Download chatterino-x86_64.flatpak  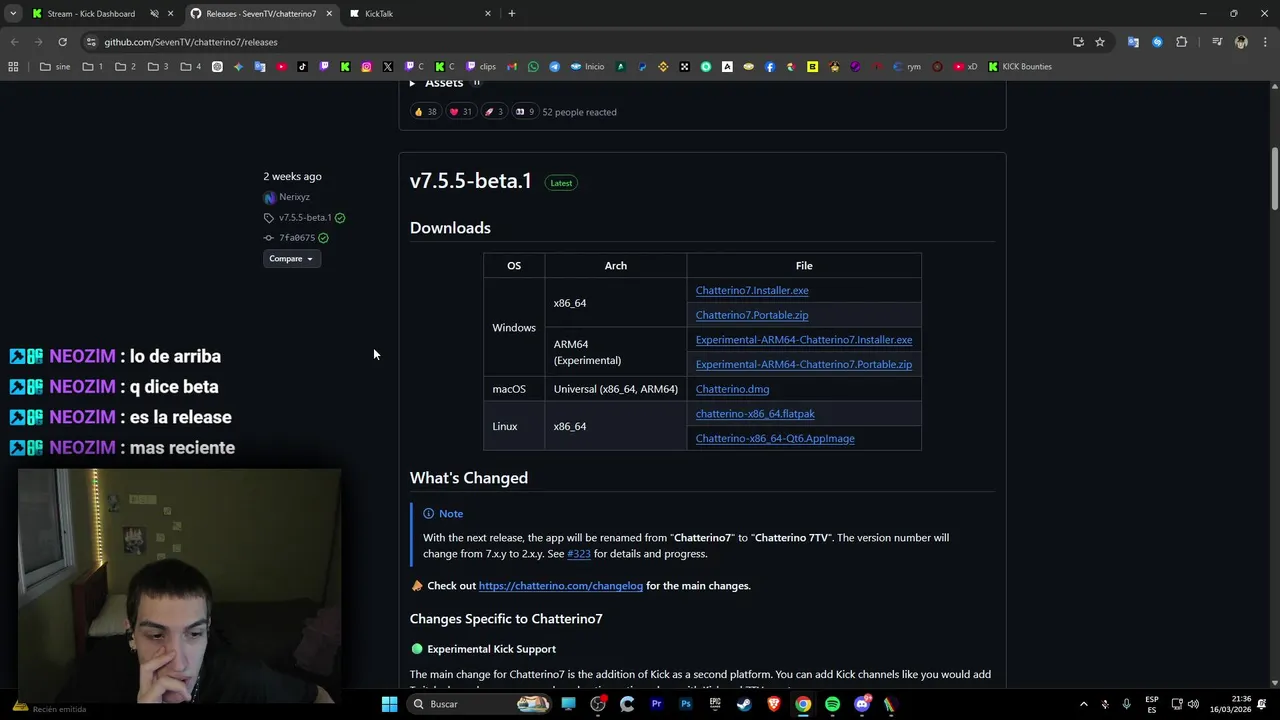(x=755, y=414)
